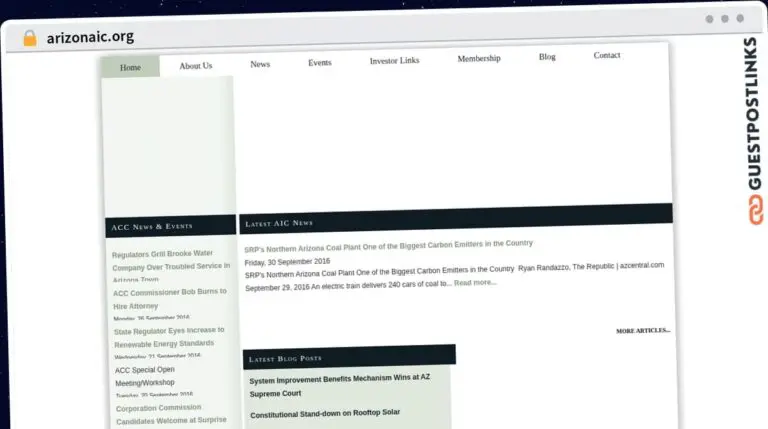This screenshot has height=429, width=768.
Task: Open the Home navigation tab
Action: point(130,67)
